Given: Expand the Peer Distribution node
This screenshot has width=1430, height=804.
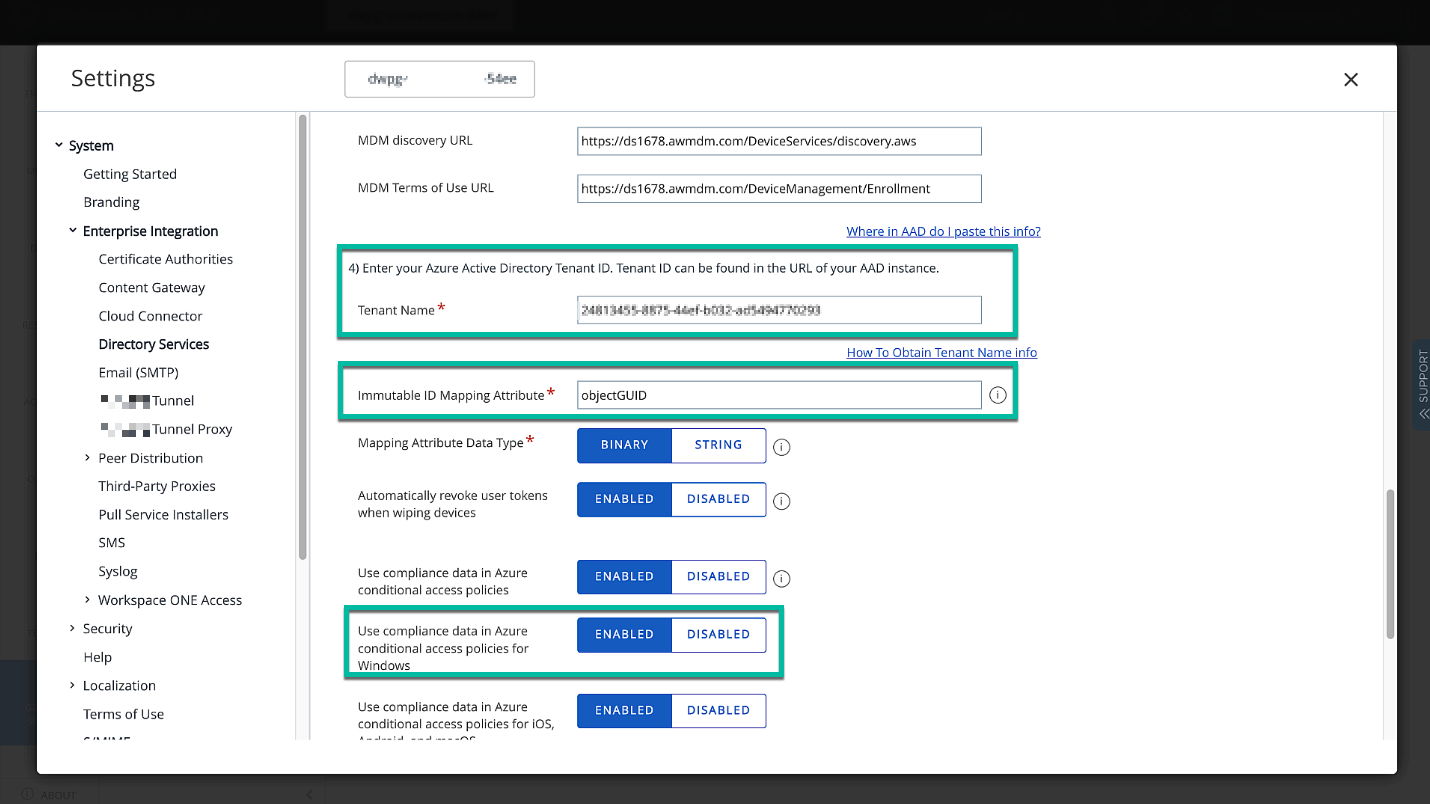Looking at the screenshot, I should click(88, 458).
